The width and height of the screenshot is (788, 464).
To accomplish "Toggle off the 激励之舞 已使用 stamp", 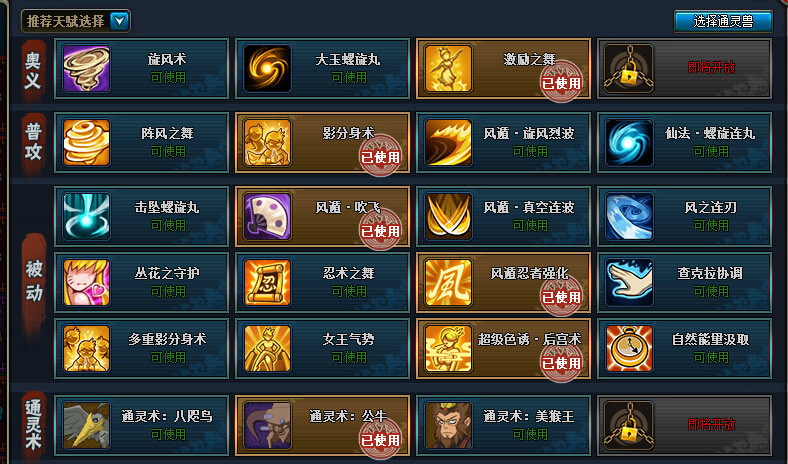I will (561, 81).
